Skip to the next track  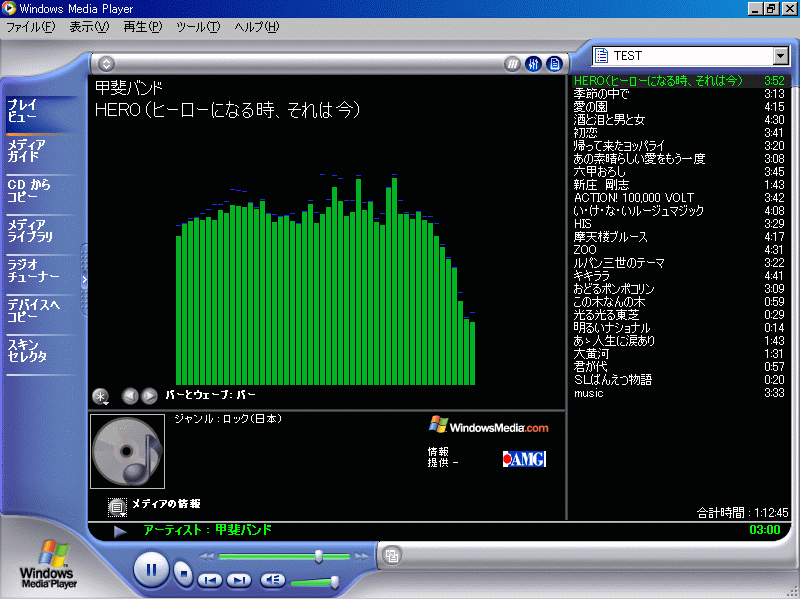(239, 580)
